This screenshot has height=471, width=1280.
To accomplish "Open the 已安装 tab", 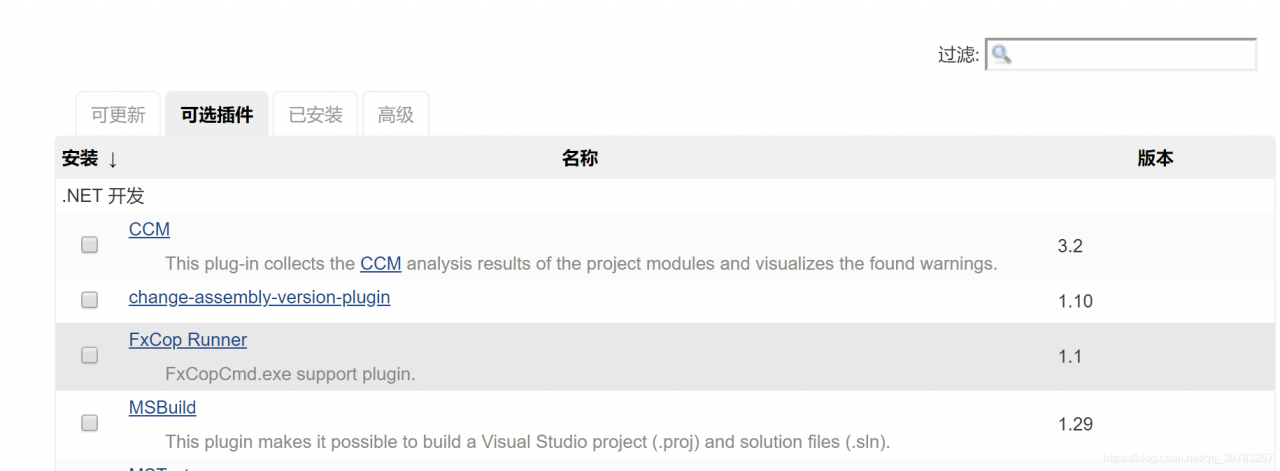I will [x=316, y=115].
